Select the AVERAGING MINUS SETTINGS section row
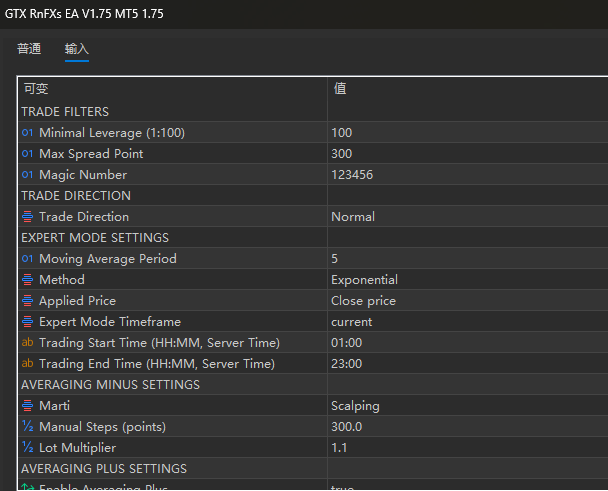Viewport: 608px width, 491px height. tap(313, 384)
